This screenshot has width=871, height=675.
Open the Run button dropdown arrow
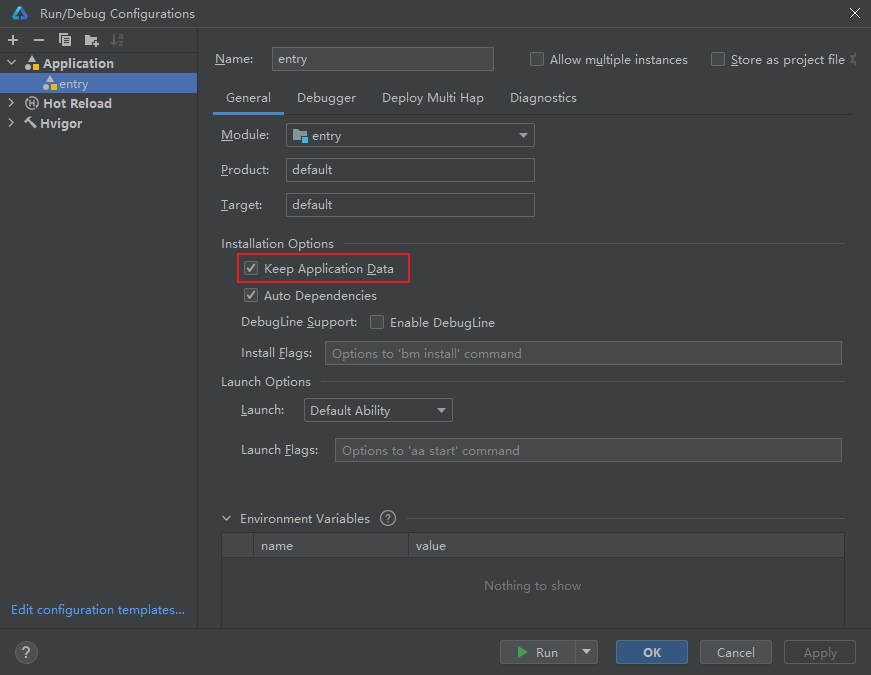[x=587, y=652]
